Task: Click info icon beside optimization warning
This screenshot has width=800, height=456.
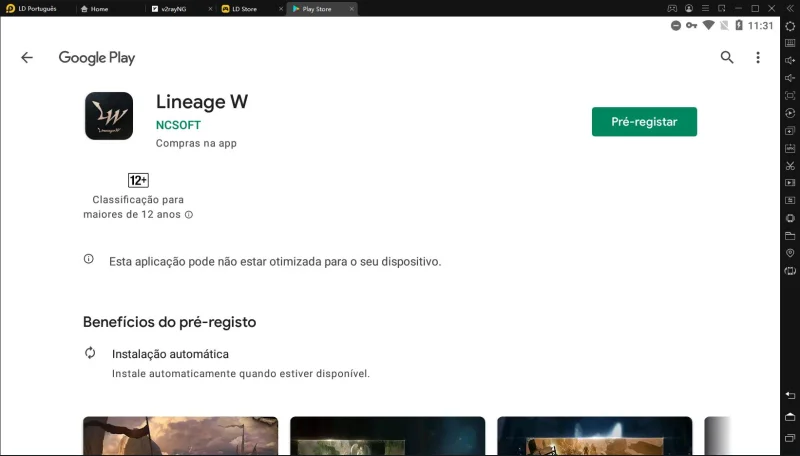Action: click(89, 259)
